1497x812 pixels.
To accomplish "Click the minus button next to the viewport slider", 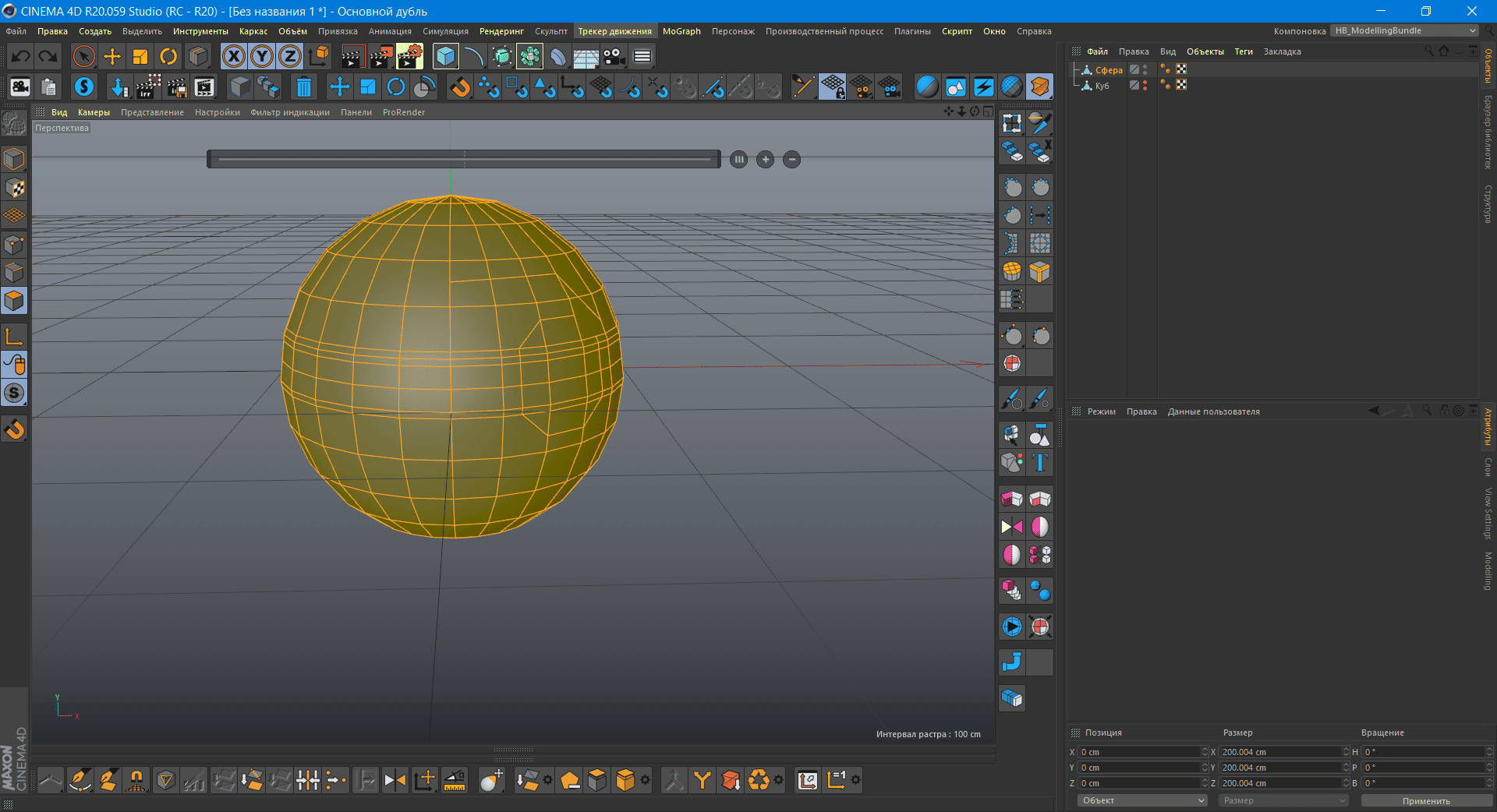I will pyautogui.click(x=791, y=160).
